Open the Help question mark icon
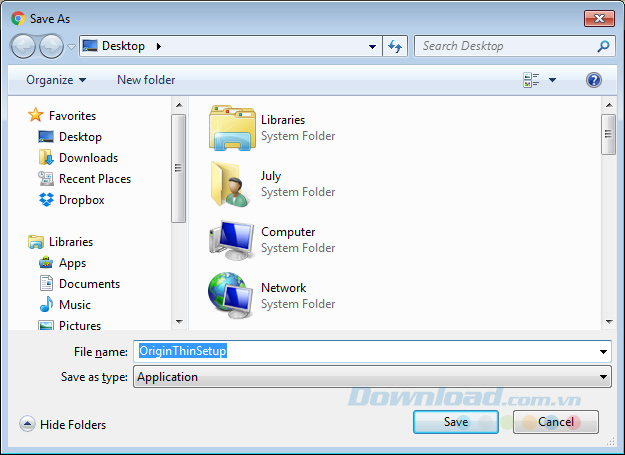The width and height of the screenshot is (625, 455). pyautogui.click(x=593, y=80)
